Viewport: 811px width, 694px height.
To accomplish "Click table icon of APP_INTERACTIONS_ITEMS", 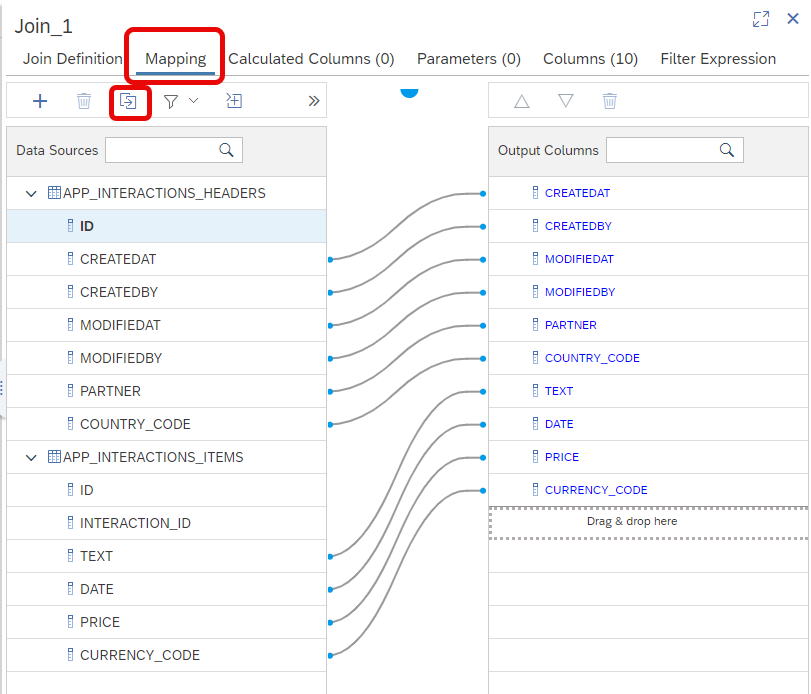I will [x=54, y=457].
